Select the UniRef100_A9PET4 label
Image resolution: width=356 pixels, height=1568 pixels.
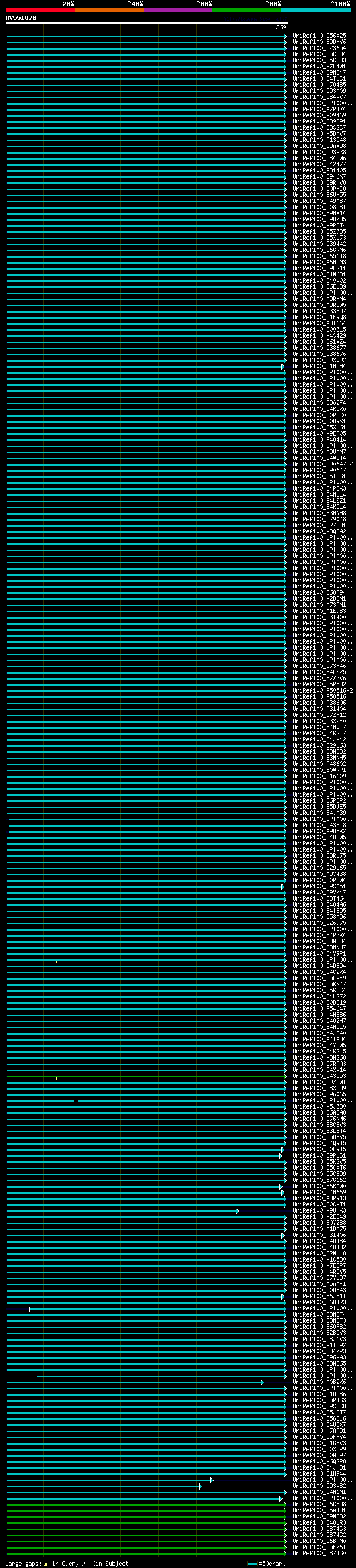[x=319, y=225]
